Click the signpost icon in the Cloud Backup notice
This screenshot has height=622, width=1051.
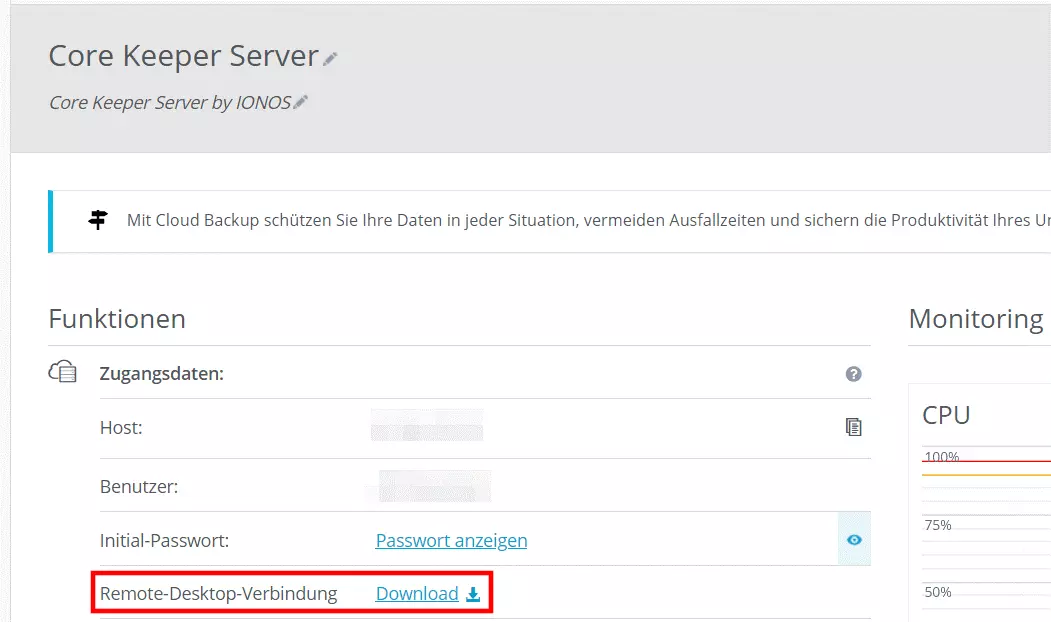98,220
